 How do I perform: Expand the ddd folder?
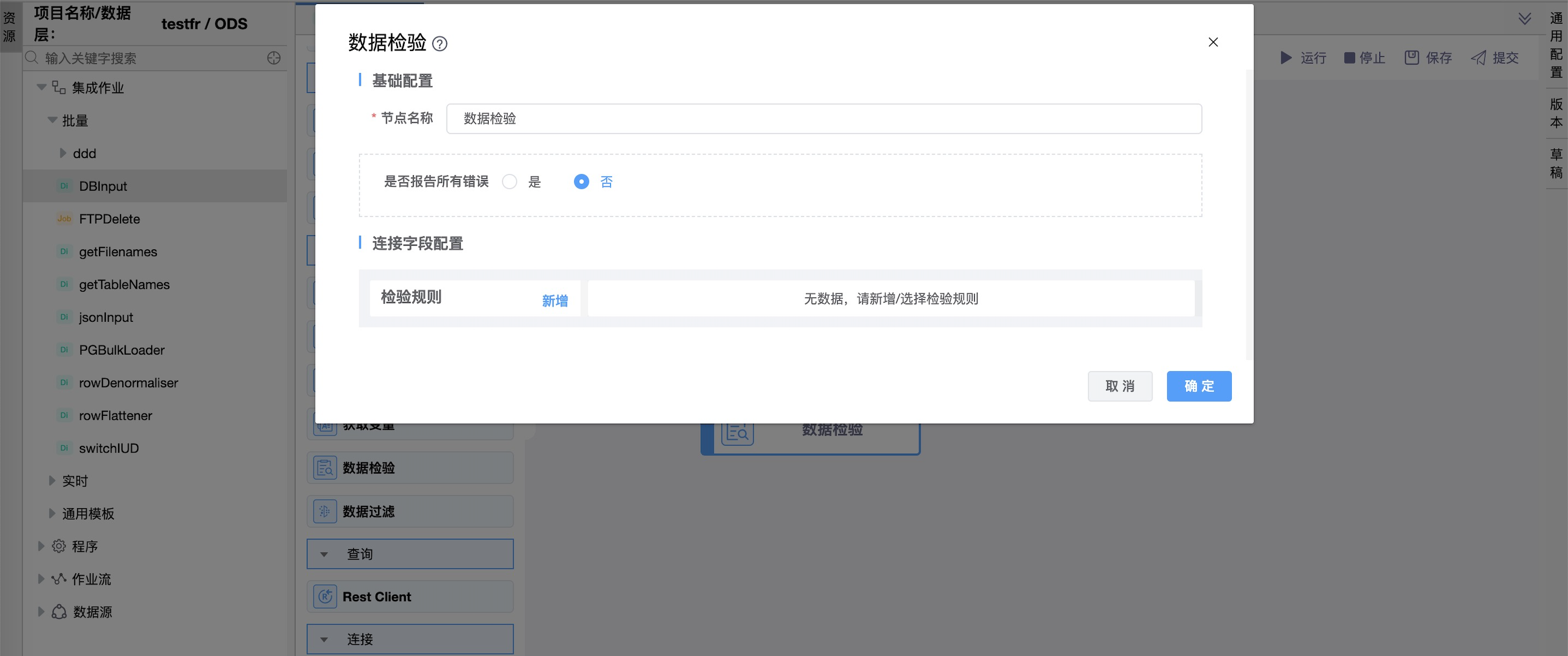click(x=63, y=154)
